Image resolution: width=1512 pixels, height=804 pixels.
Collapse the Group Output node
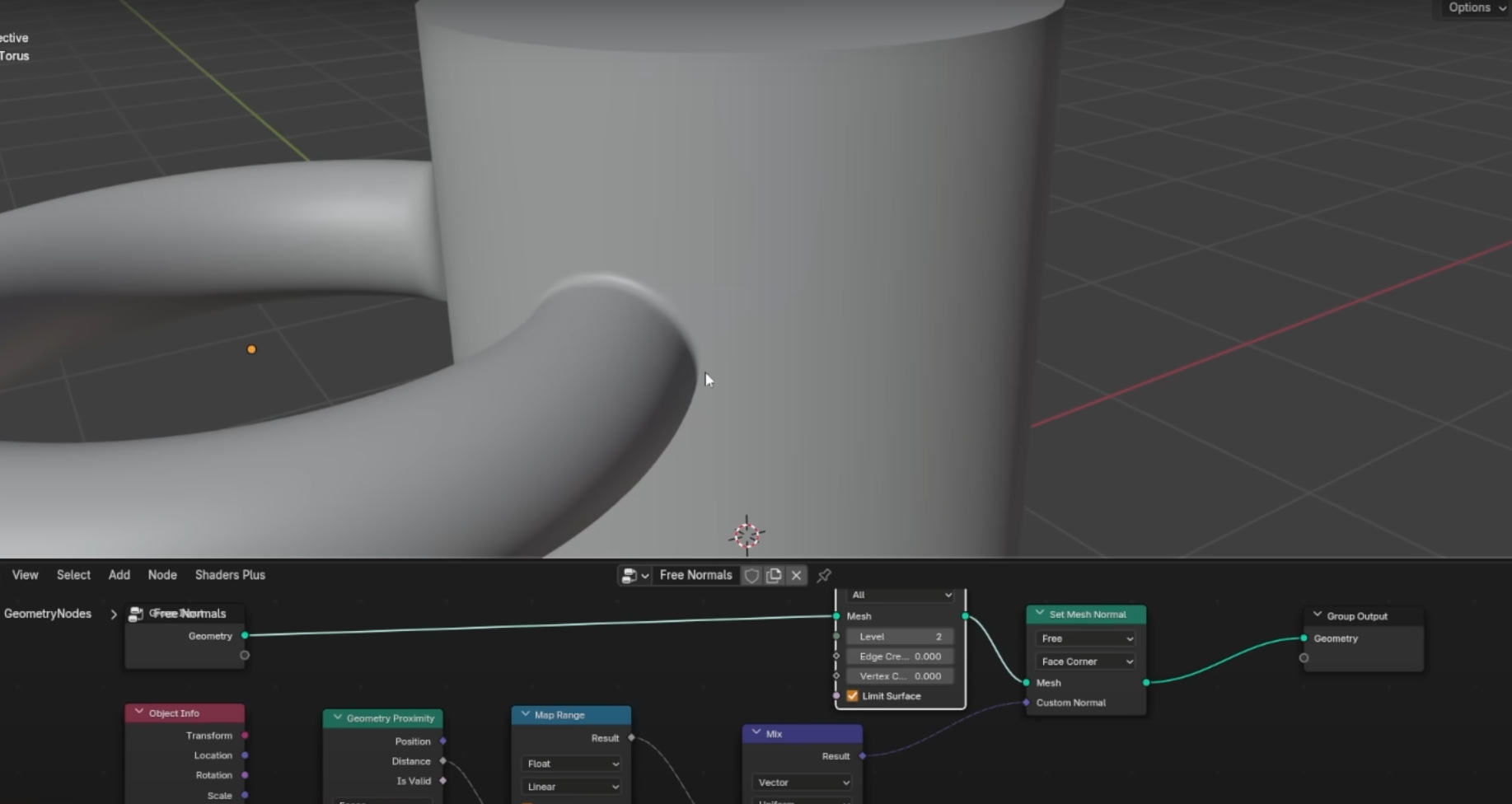(1317, 615)
